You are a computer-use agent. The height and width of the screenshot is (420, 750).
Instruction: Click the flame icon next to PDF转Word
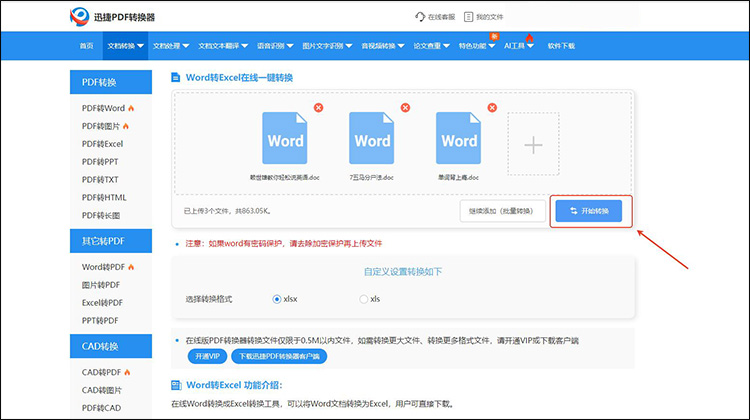click(x=131, y=108)
